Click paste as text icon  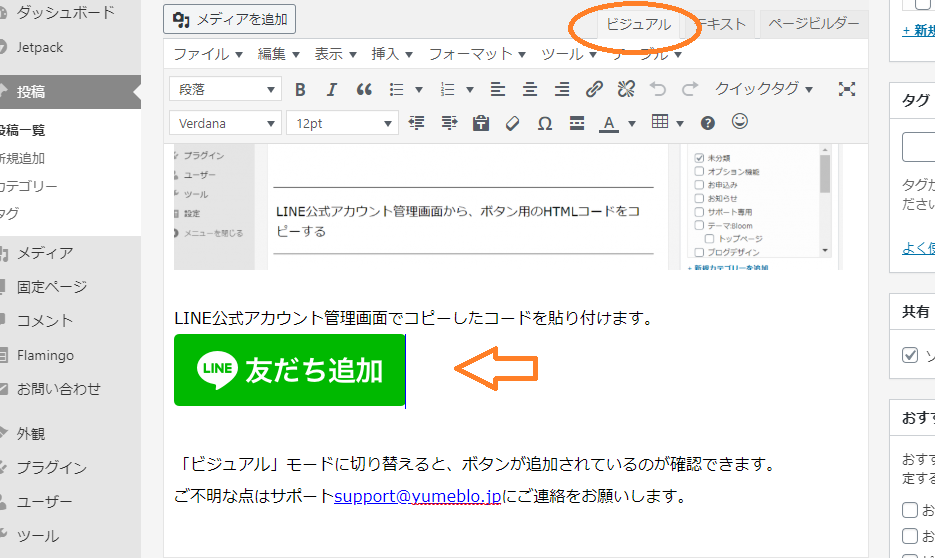[x=481, y=123]
